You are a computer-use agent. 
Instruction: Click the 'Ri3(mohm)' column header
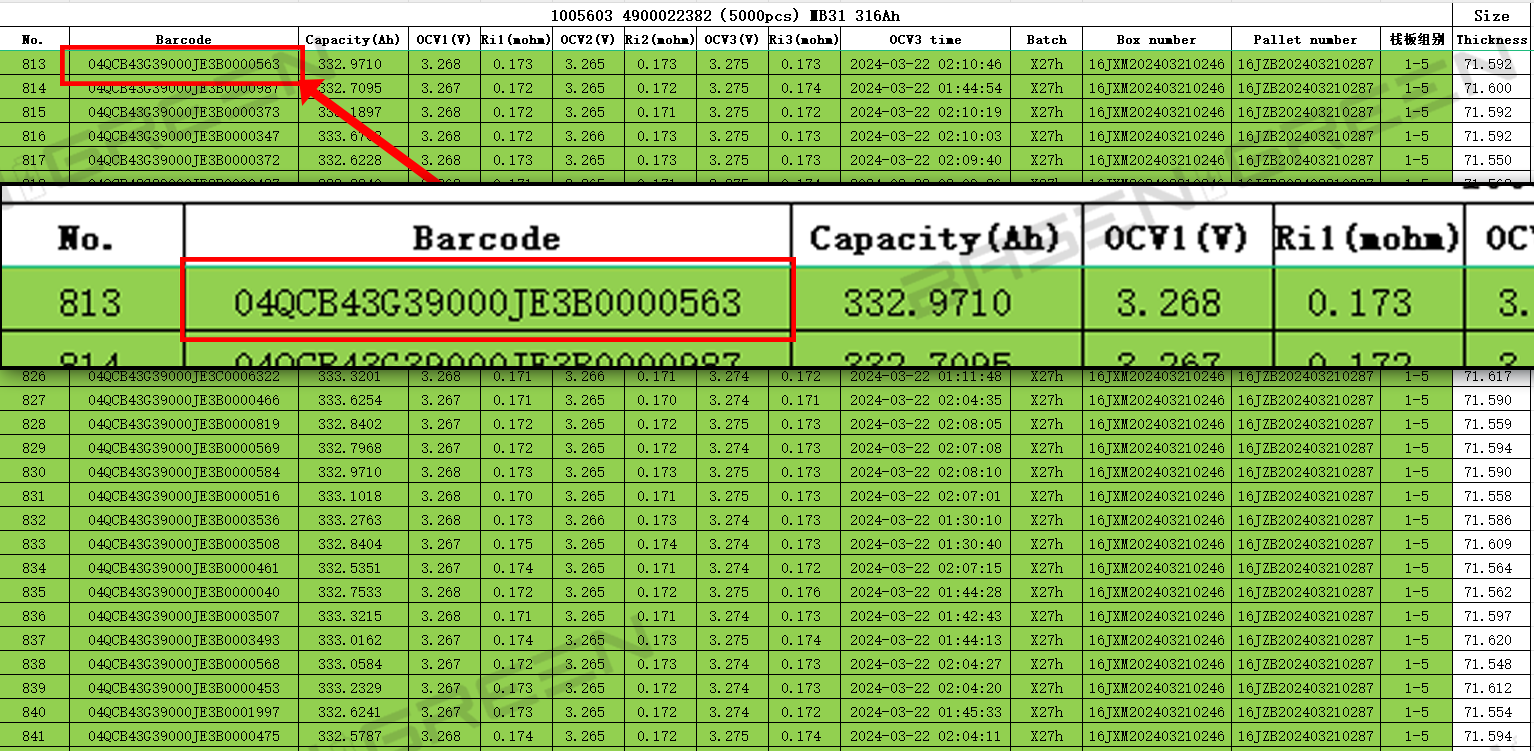coord(804,39)
